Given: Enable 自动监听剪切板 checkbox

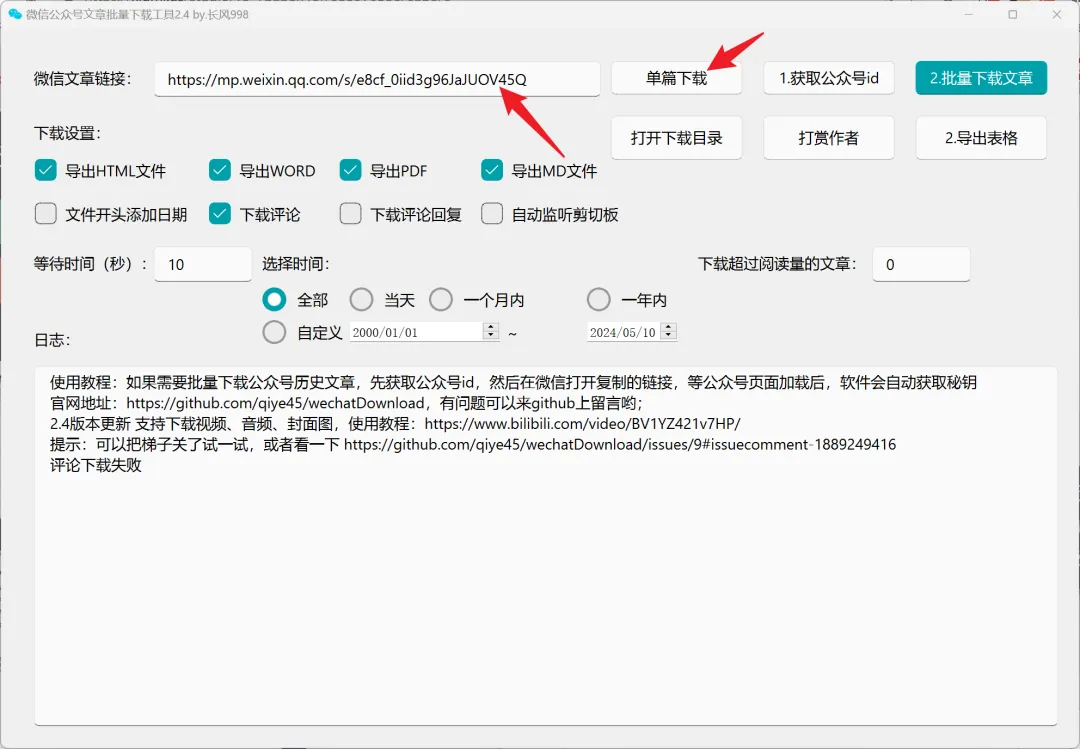Looking at the screenshot, I should click(x=492, y=214).
